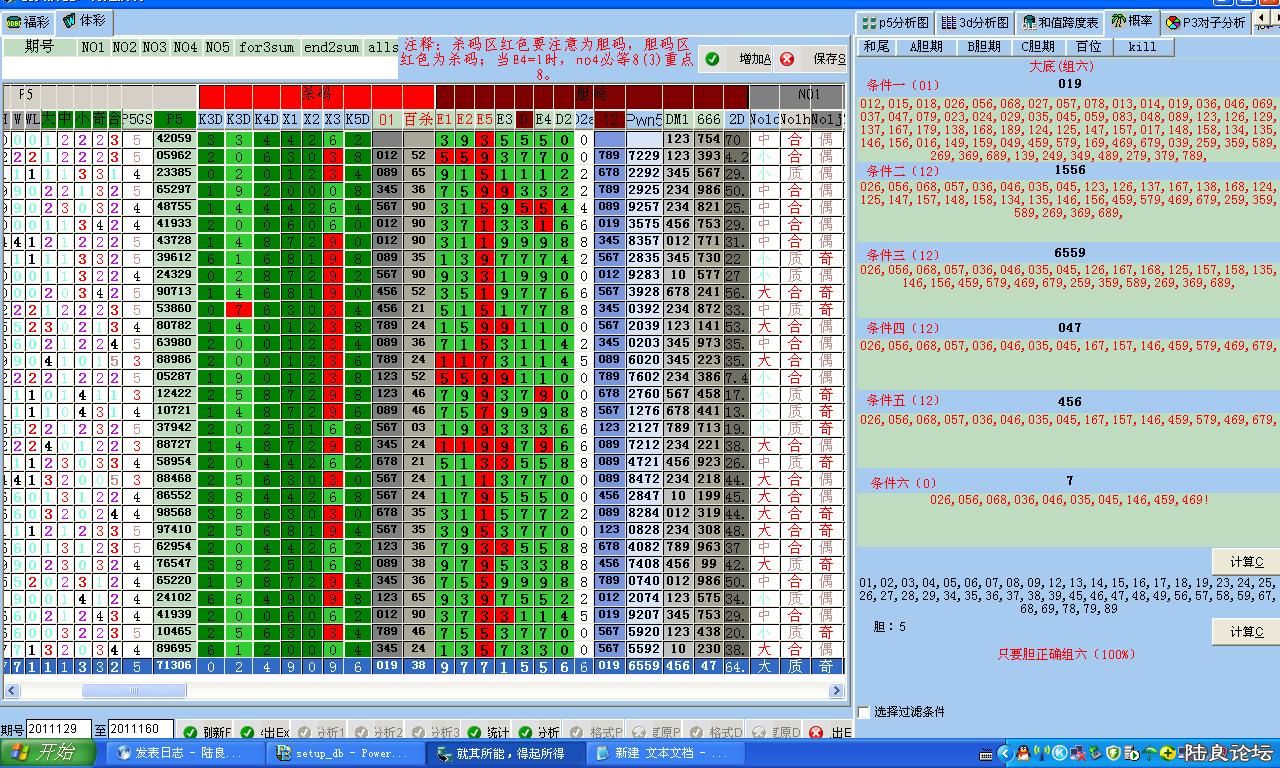Click the horizontal scrollbar thumb under the table
1280x768 pixels.
tap(133, 690)
